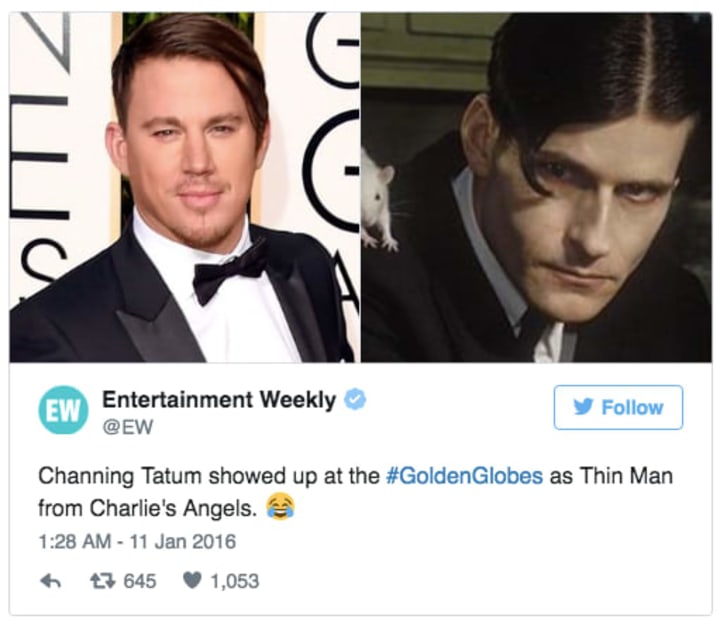This screenshot has width=720, height=626.
Task: Click the blue verified badge
Action: (x=355, y=399)
